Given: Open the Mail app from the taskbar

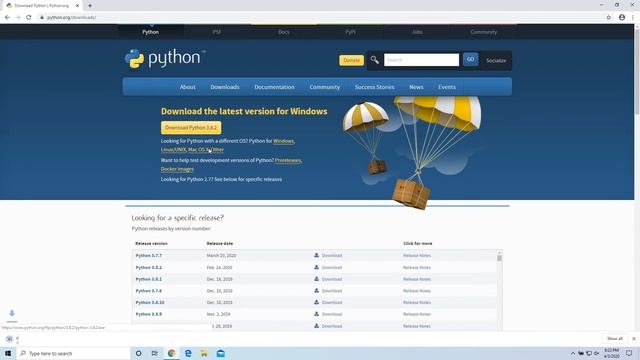Looking at the screenshot, I should [x=221, y=353].
